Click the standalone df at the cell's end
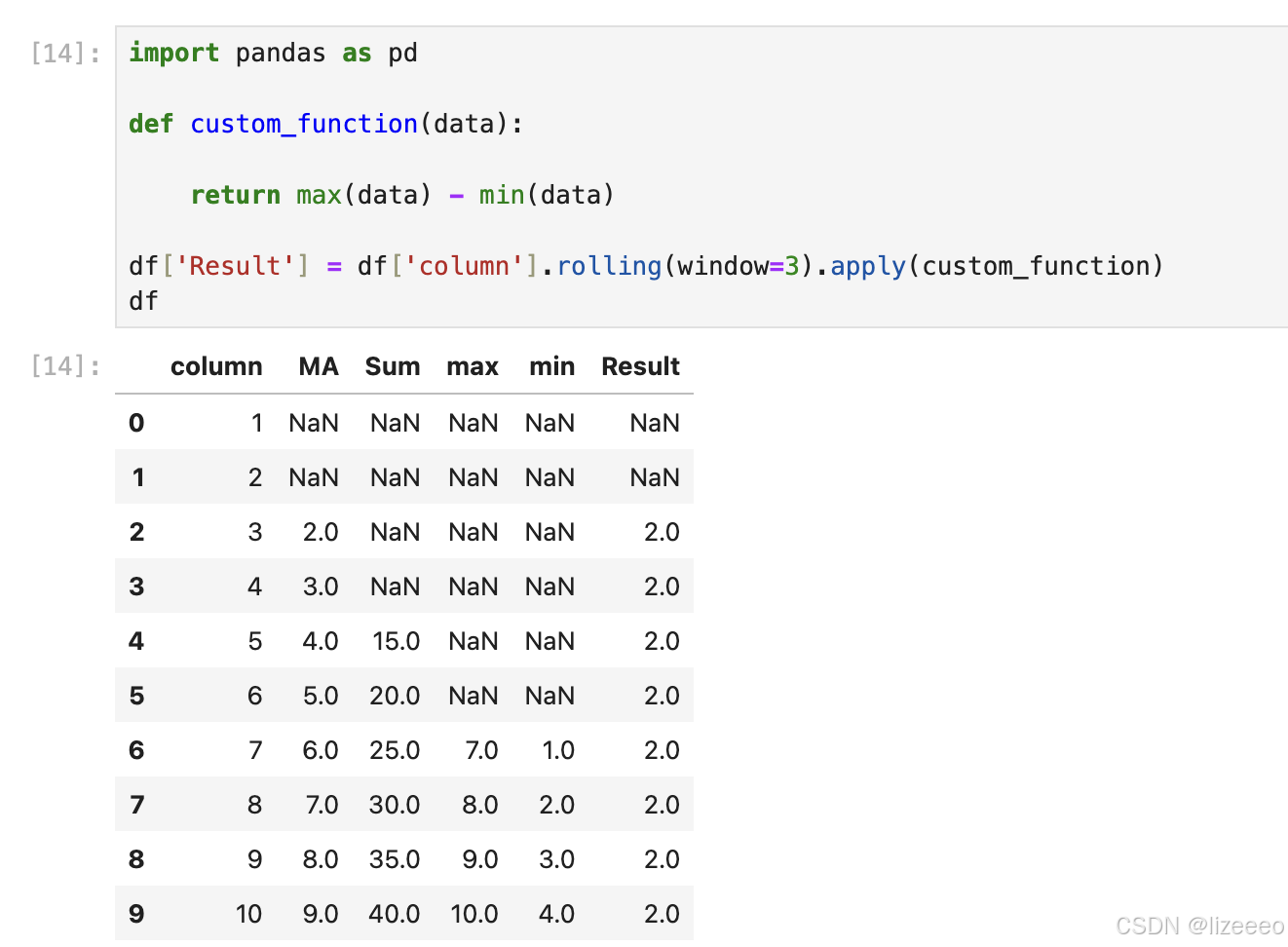This screenshot has width=1288, height=947. 142,301
